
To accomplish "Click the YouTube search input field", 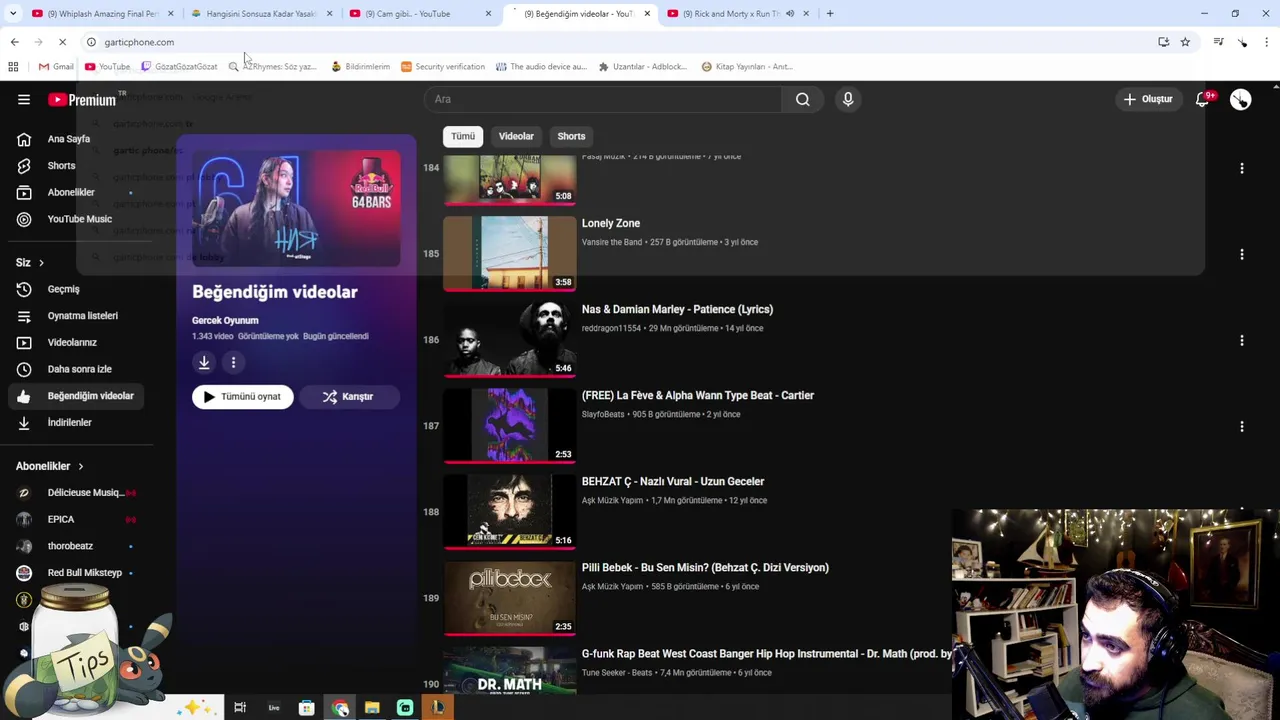I will click(x=603, y=99).
